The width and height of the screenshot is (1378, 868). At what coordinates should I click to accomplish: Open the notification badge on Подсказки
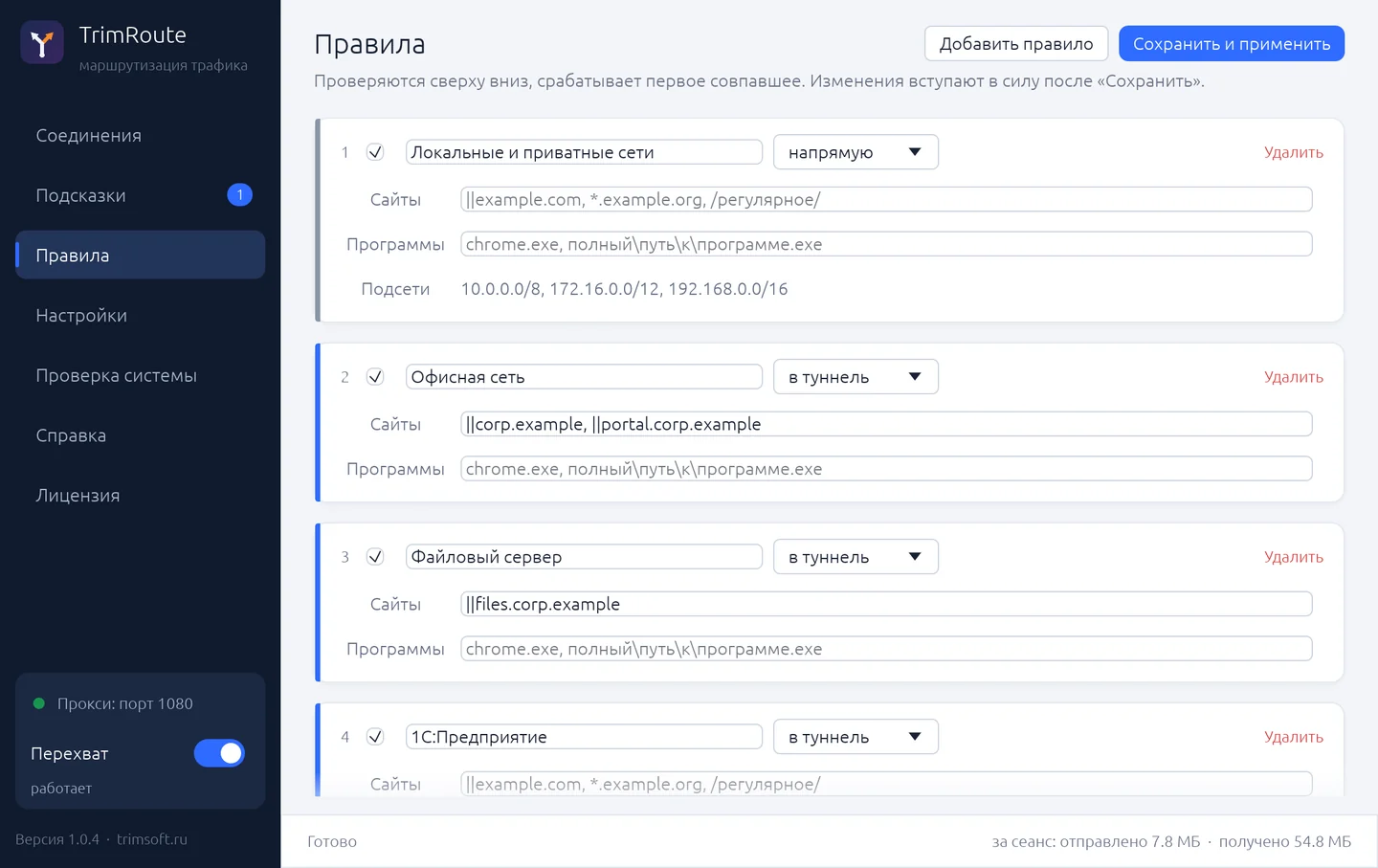coord(239,195)
